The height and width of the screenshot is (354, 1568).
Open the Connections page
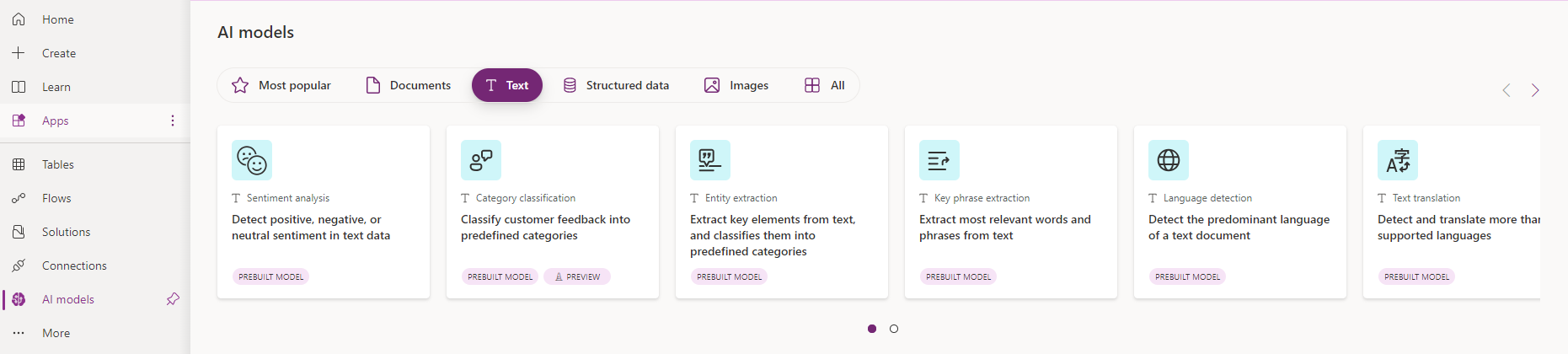74,265
